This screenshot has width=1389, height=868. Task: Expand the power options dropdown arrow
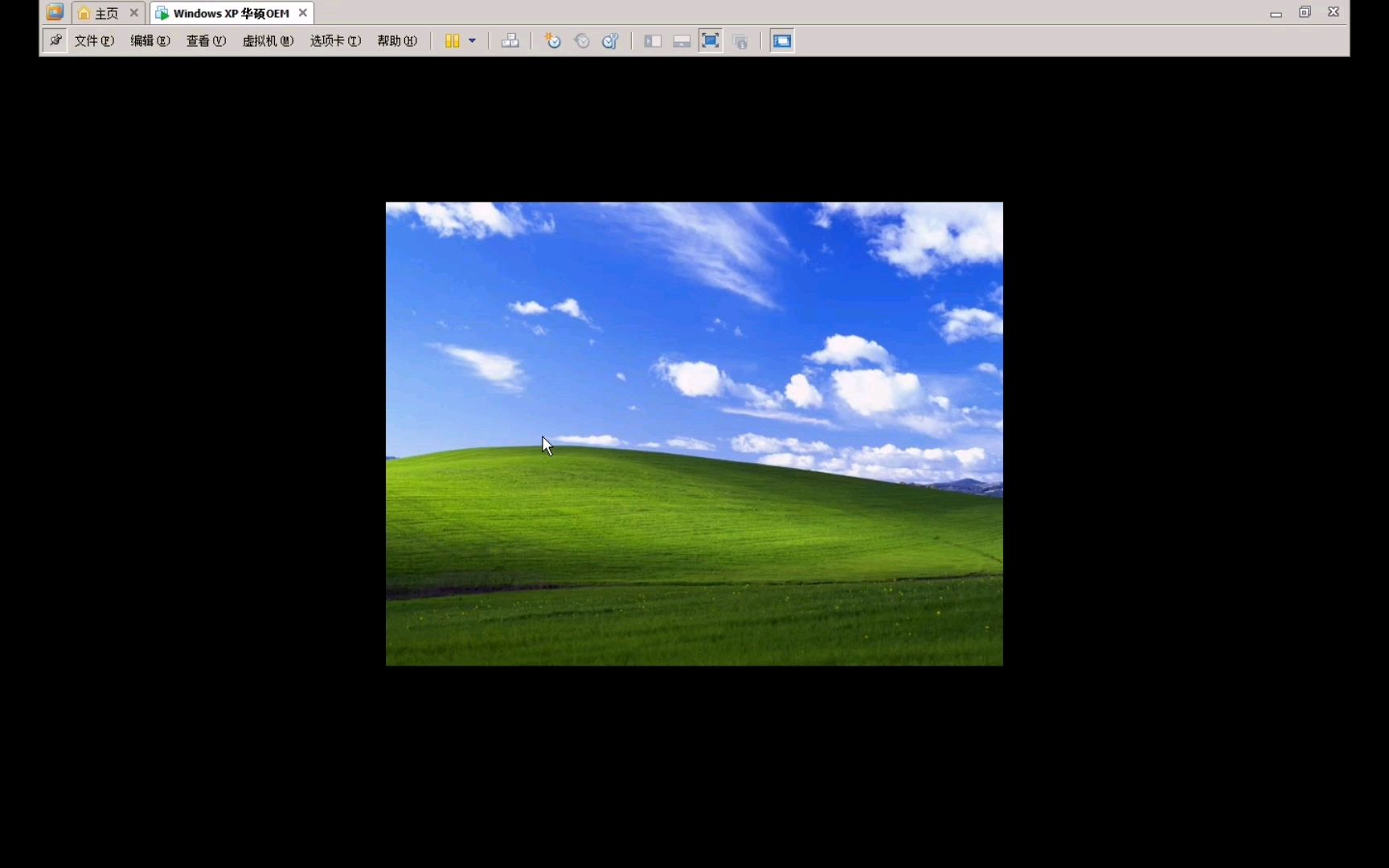click(x=472, y=41)
